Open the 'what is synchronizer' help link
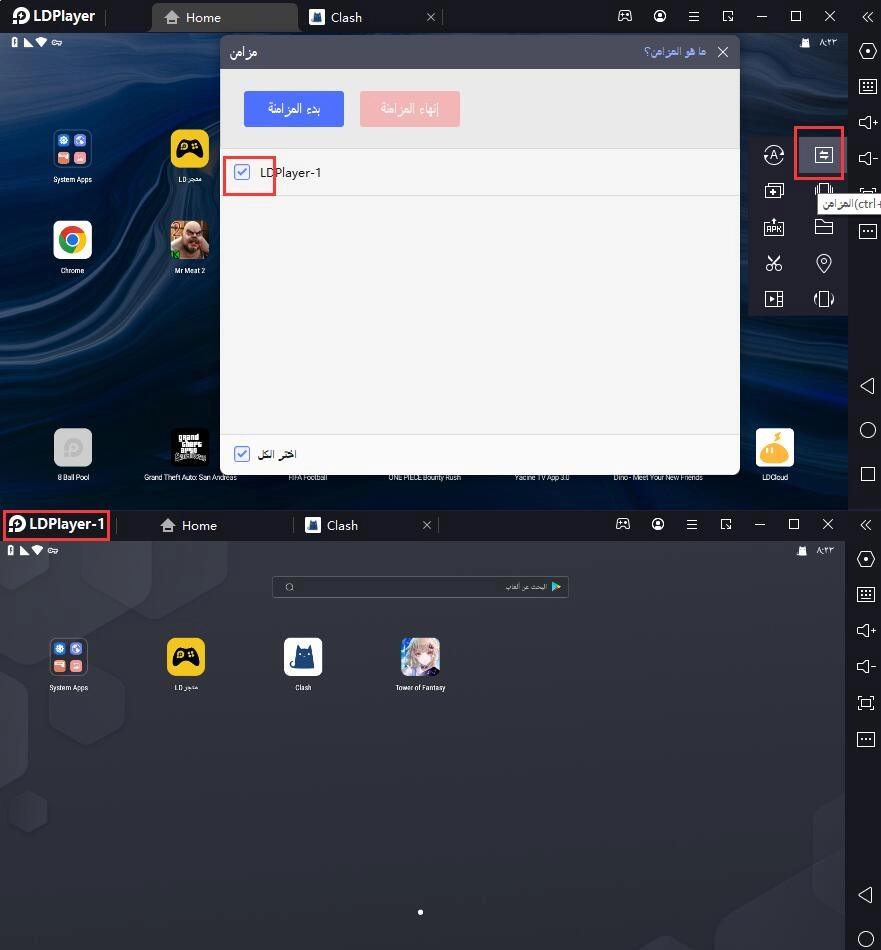 [674, 52]
